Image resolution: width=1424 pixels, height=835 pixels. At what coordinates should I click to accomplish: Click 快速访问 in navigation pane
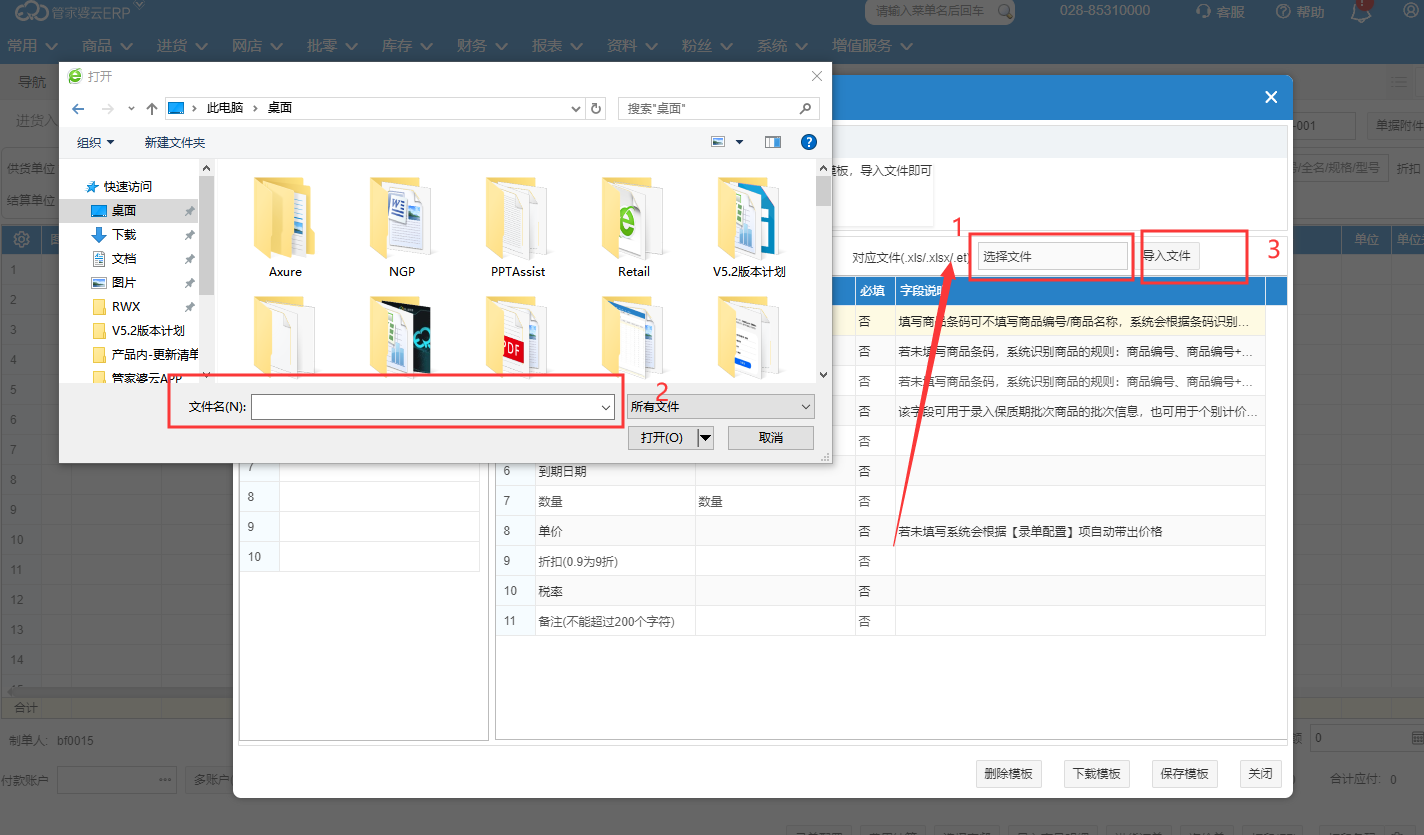coord(128,187)
